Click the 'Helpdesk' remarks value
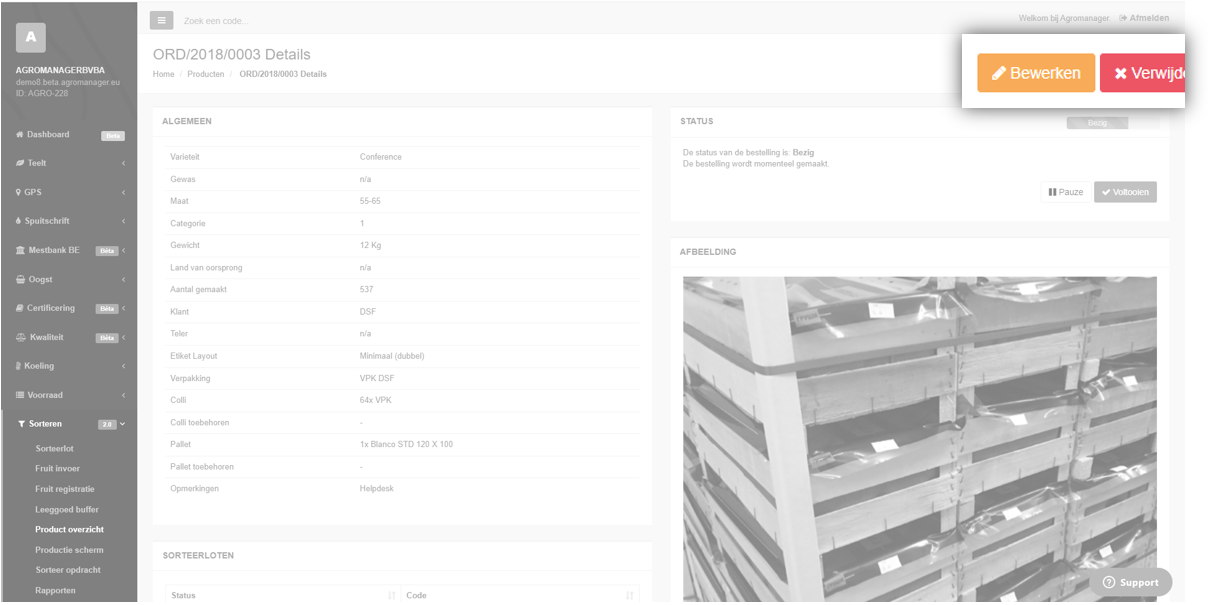1232x605 pixels. pyautogui.click(x=377, y=488)
